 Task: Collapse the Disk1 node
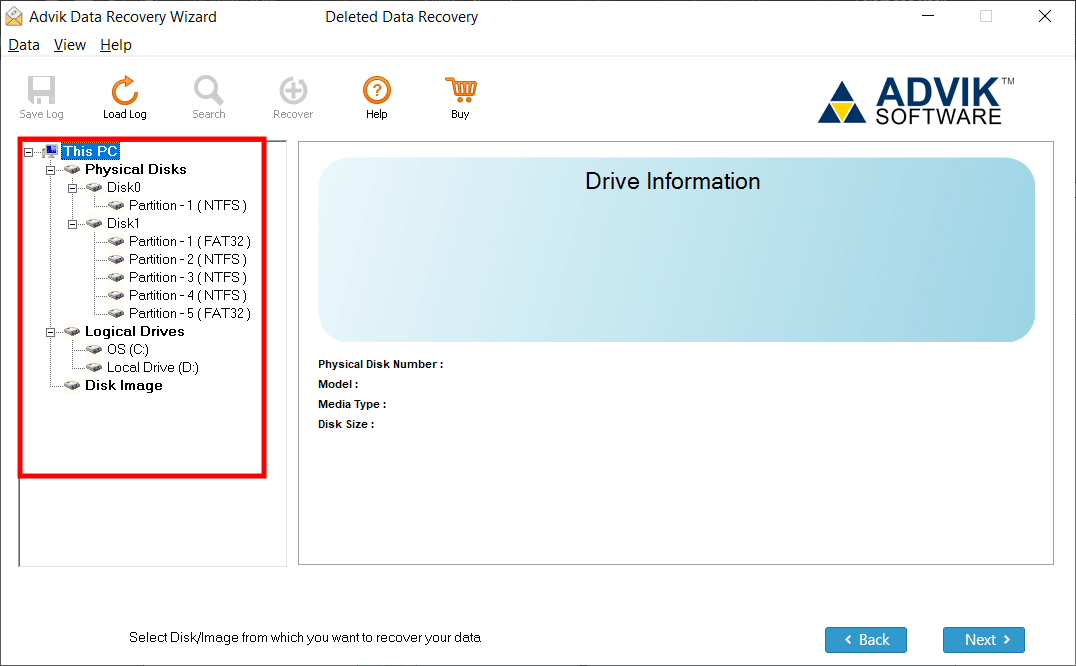[x=72, y=224]
